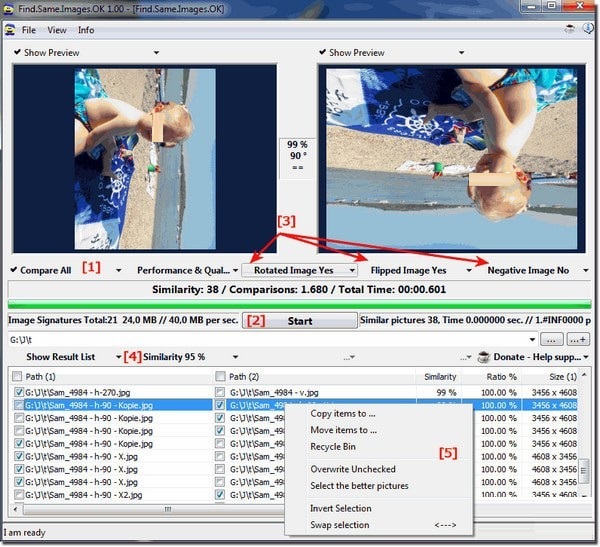
Task: Click the green comparison progress bar
Action: (300, 304)
